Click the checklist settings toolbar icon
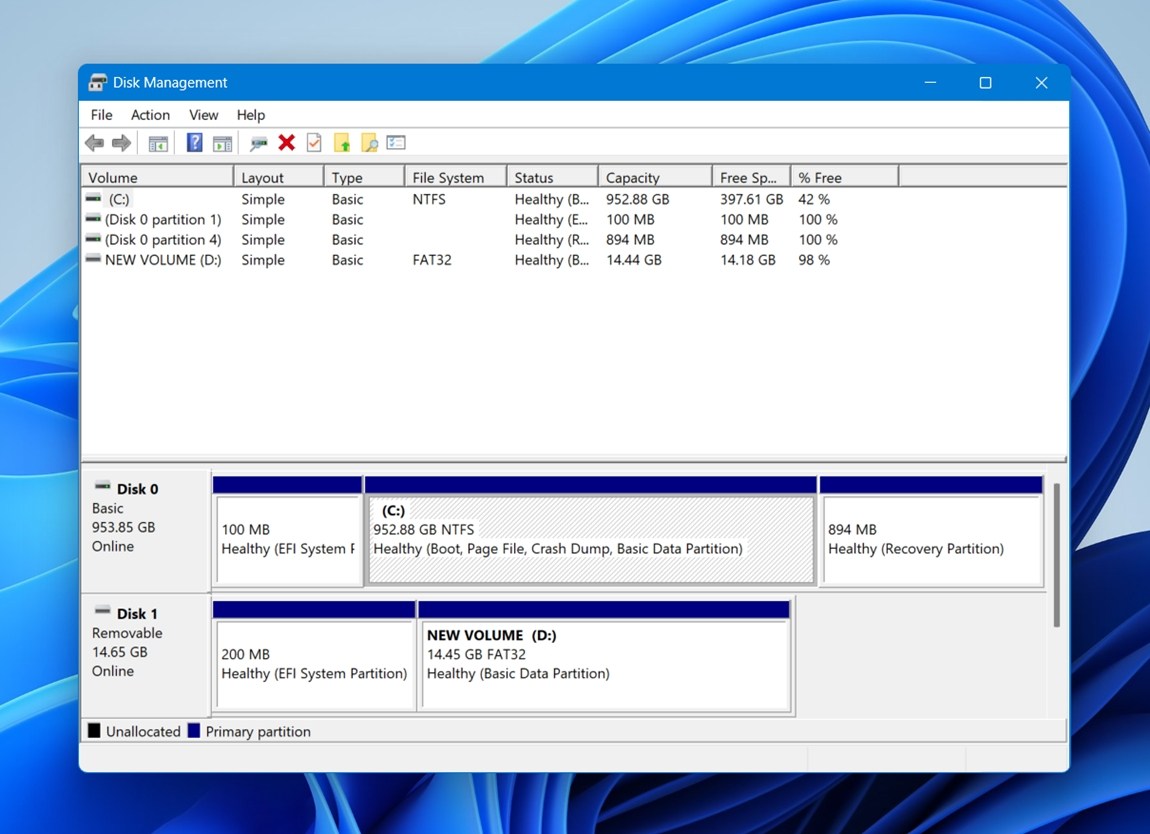 (x=396, y=142)
